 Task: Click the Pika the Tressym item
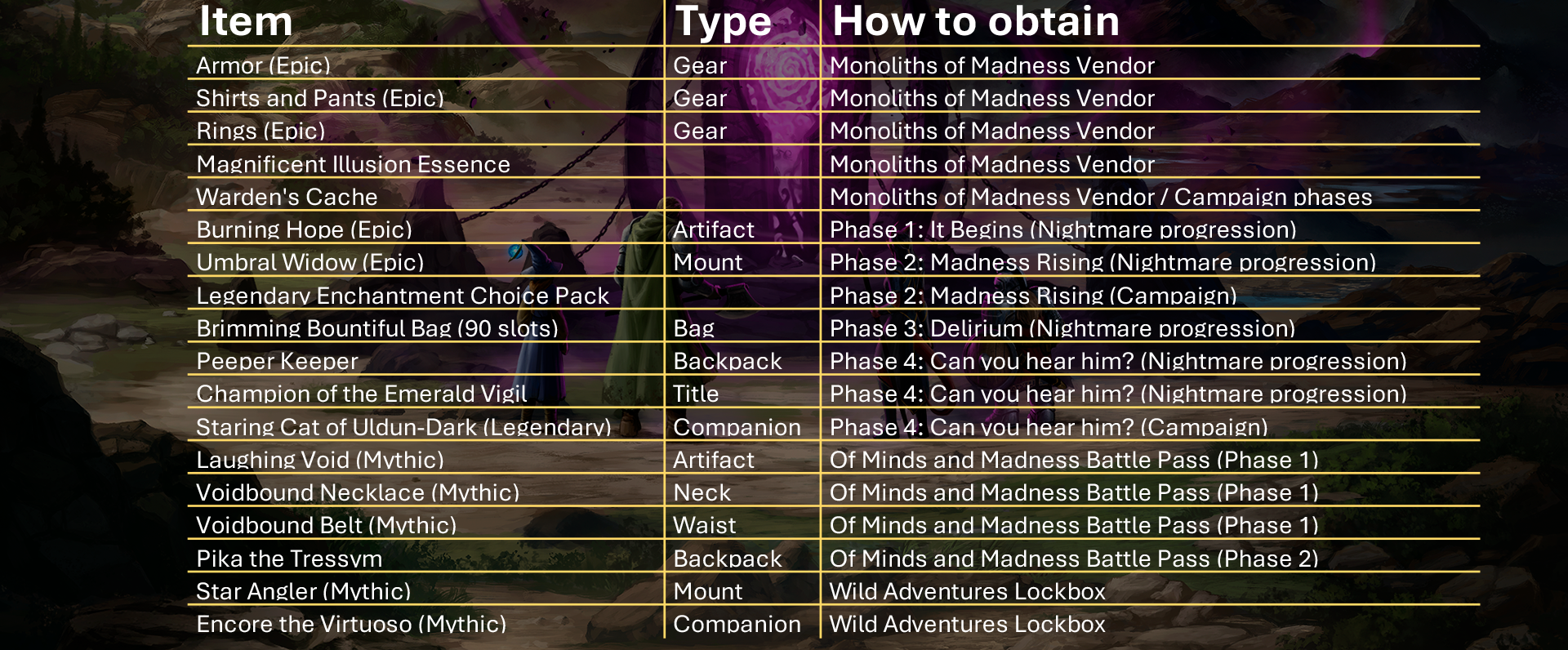289,559
